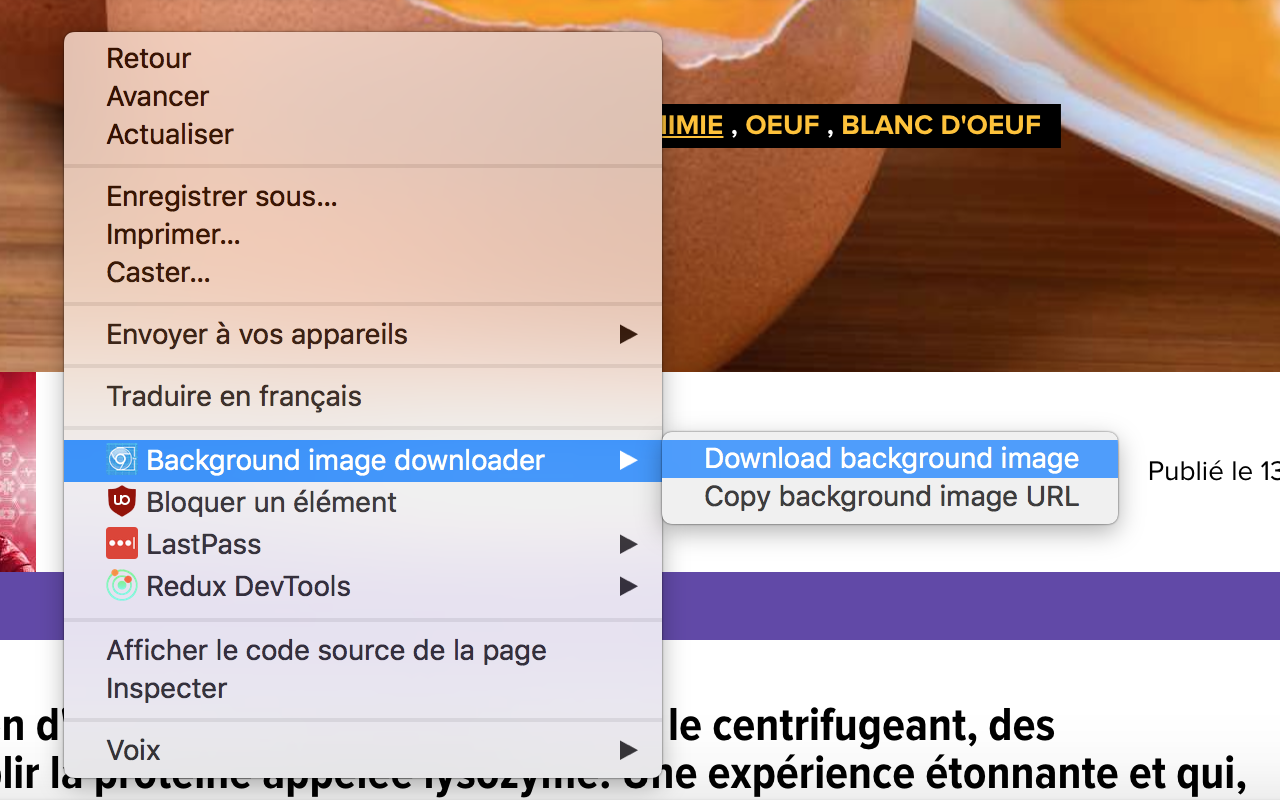The image size is (1280, 800).
Task: Select Retour from the context menu
Action: coord(148,57)
